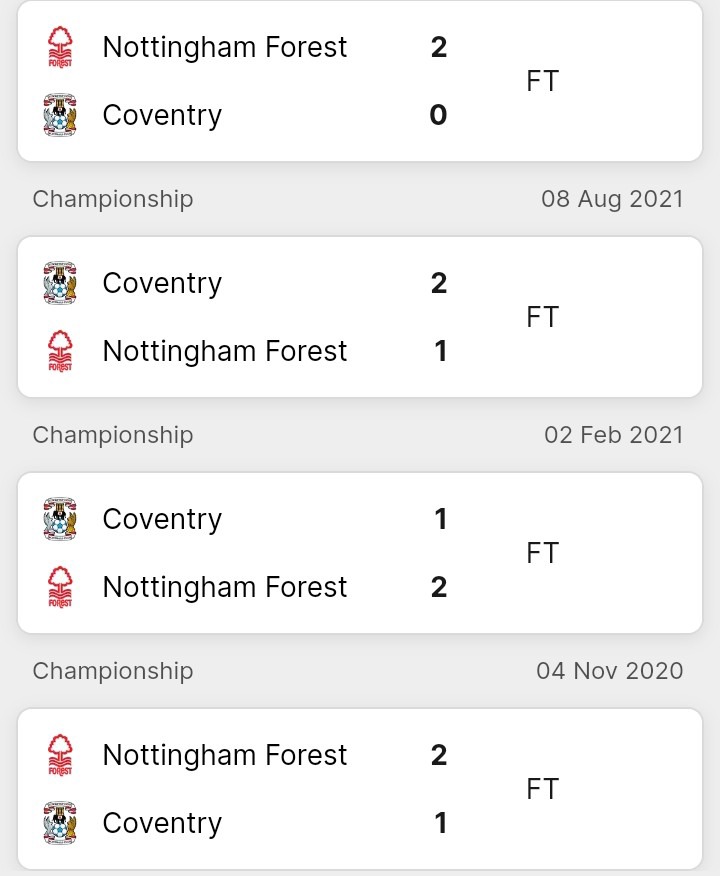
Task: Open FT status of 08 Aug 2021 match
Action: pos(542,317)
